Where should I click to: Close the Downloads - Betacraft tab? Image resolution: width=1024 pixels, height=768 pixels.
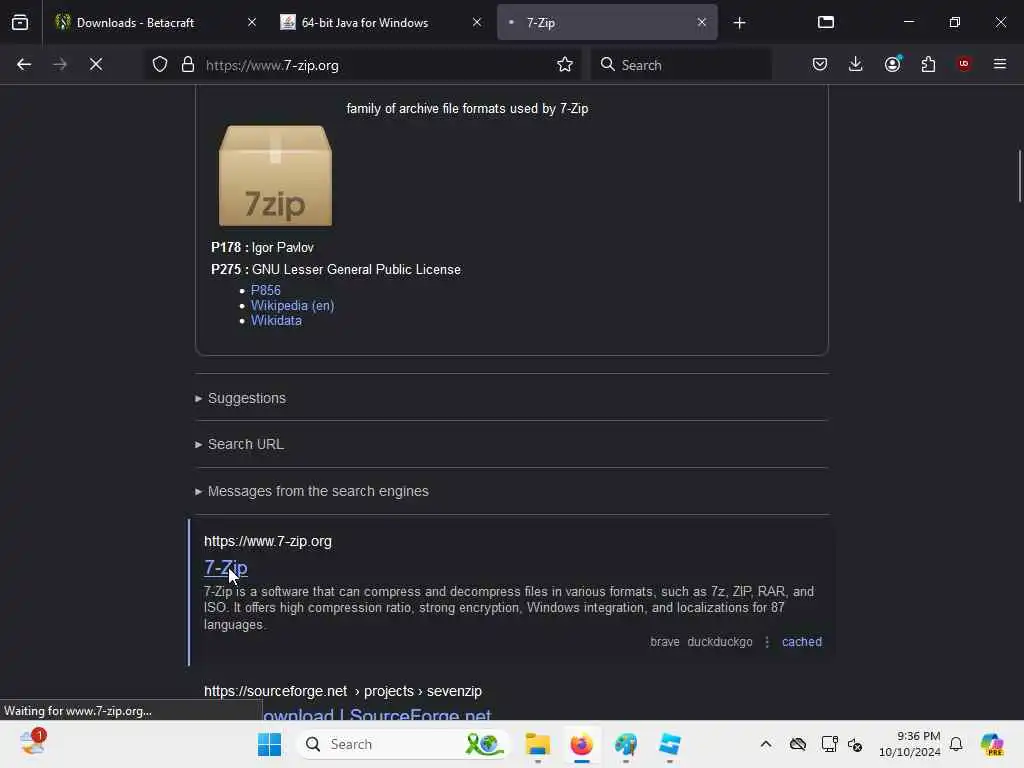click(x=251, y=22)
